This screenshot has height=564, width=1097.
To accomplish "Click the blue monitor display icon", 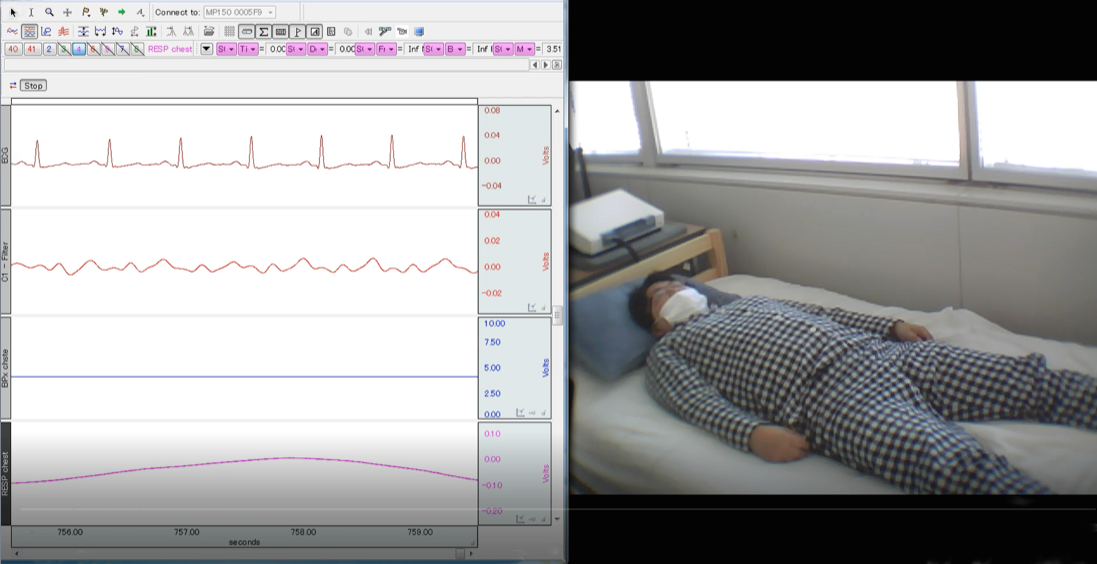I will (x=419, y=31).
